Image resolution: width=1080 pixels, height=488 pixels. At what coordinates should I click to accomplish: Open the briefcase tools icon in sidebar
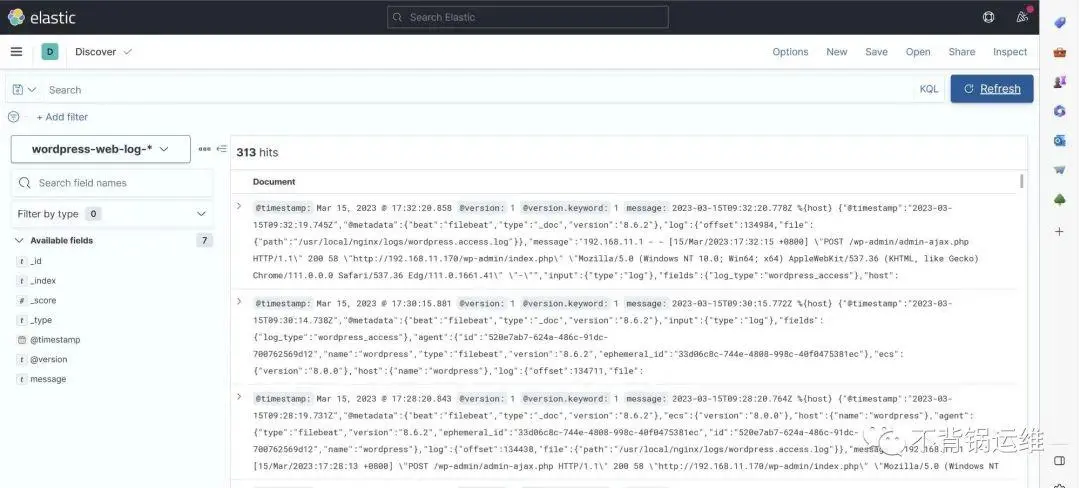1060,52
